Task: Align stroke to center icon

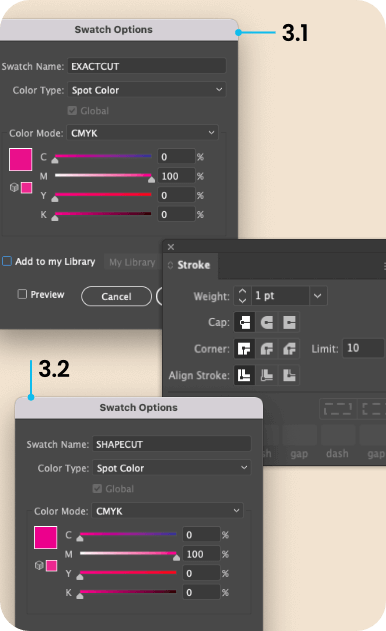Action: click(244, 375)
